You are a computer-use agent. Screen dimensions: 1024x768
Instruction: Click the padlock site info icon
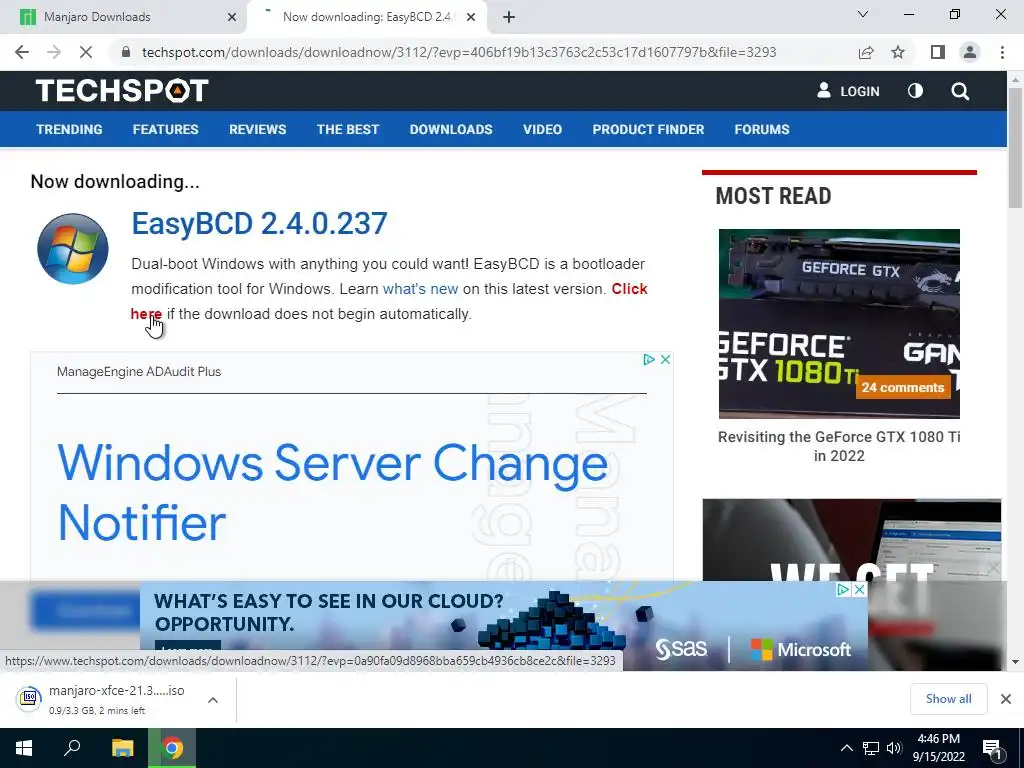126,52
